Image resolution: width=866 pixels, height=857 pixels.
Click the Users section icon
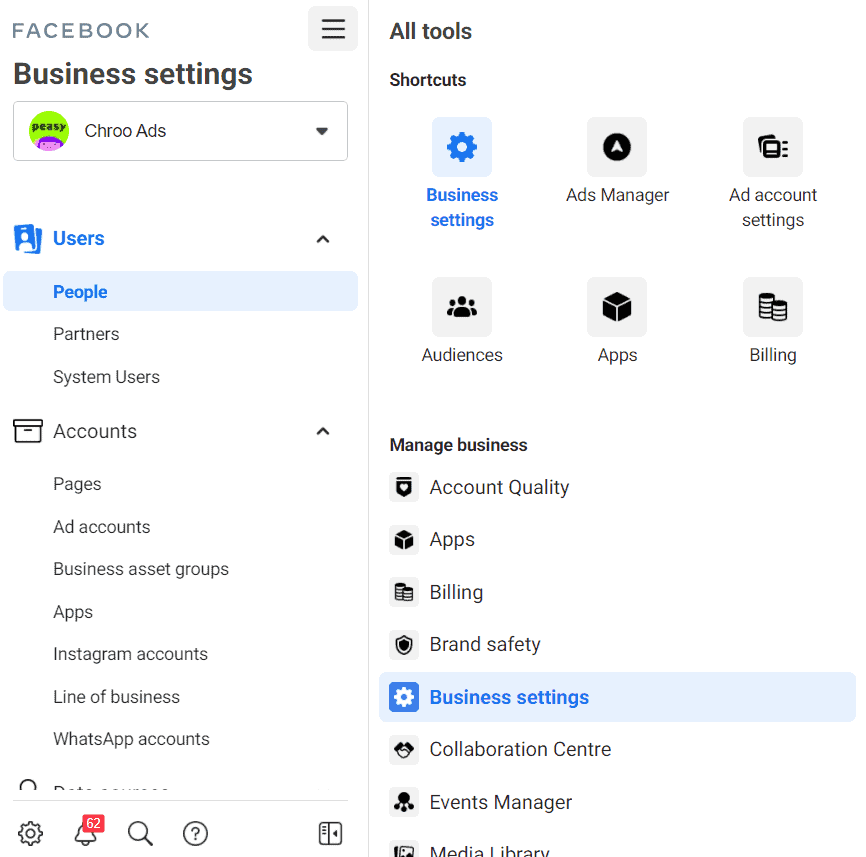(28, 239)
